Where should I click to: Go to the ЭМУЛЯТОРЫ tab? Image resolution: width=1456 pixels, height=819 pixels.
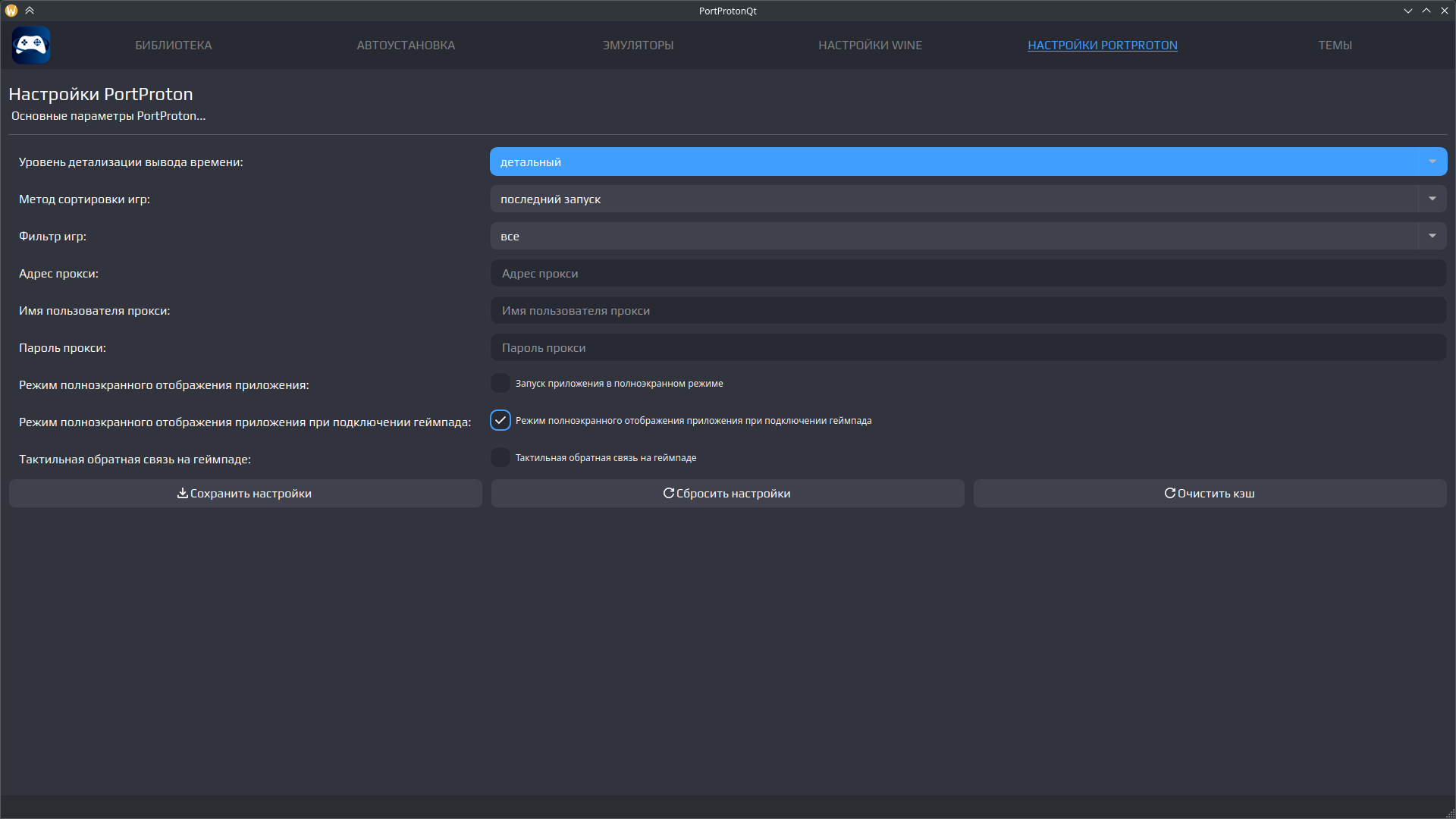click(x=638, y=45)
